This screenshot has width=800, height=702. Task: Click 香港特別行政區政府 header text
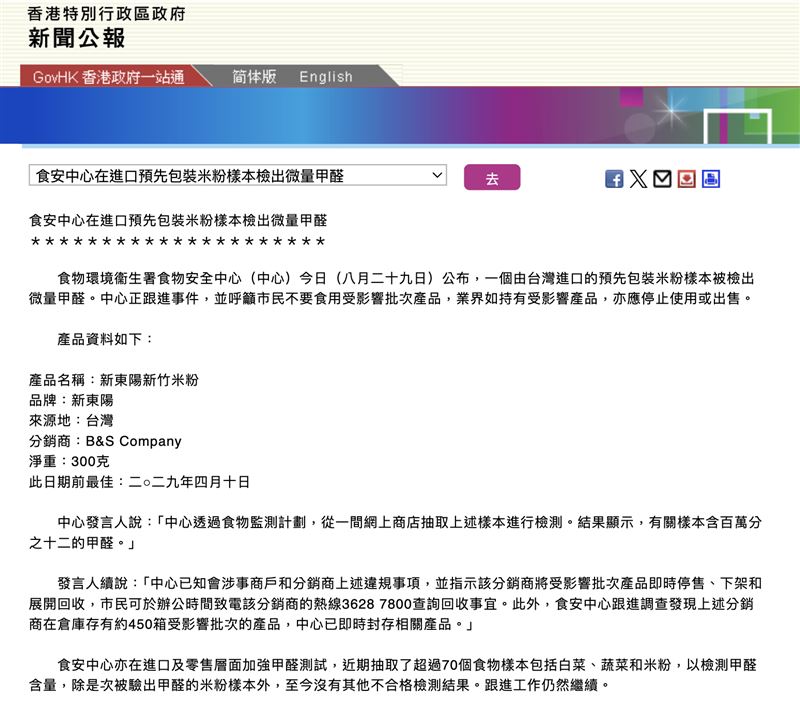point(106,14)
